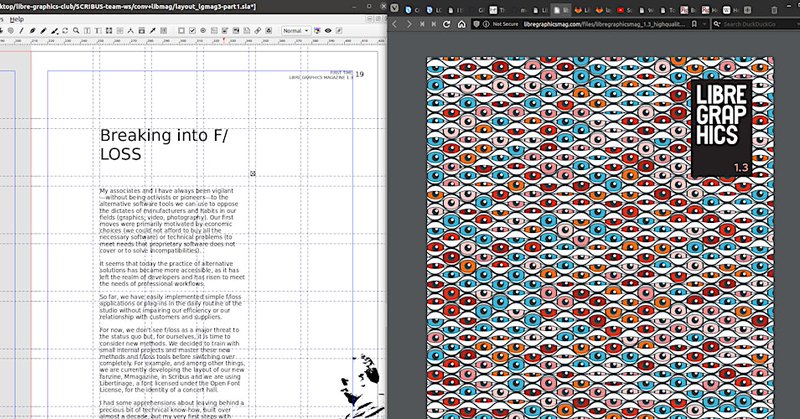Open the Normal image quality dropdown
This screenshot has width=800, height=419.
coord(296,31)
